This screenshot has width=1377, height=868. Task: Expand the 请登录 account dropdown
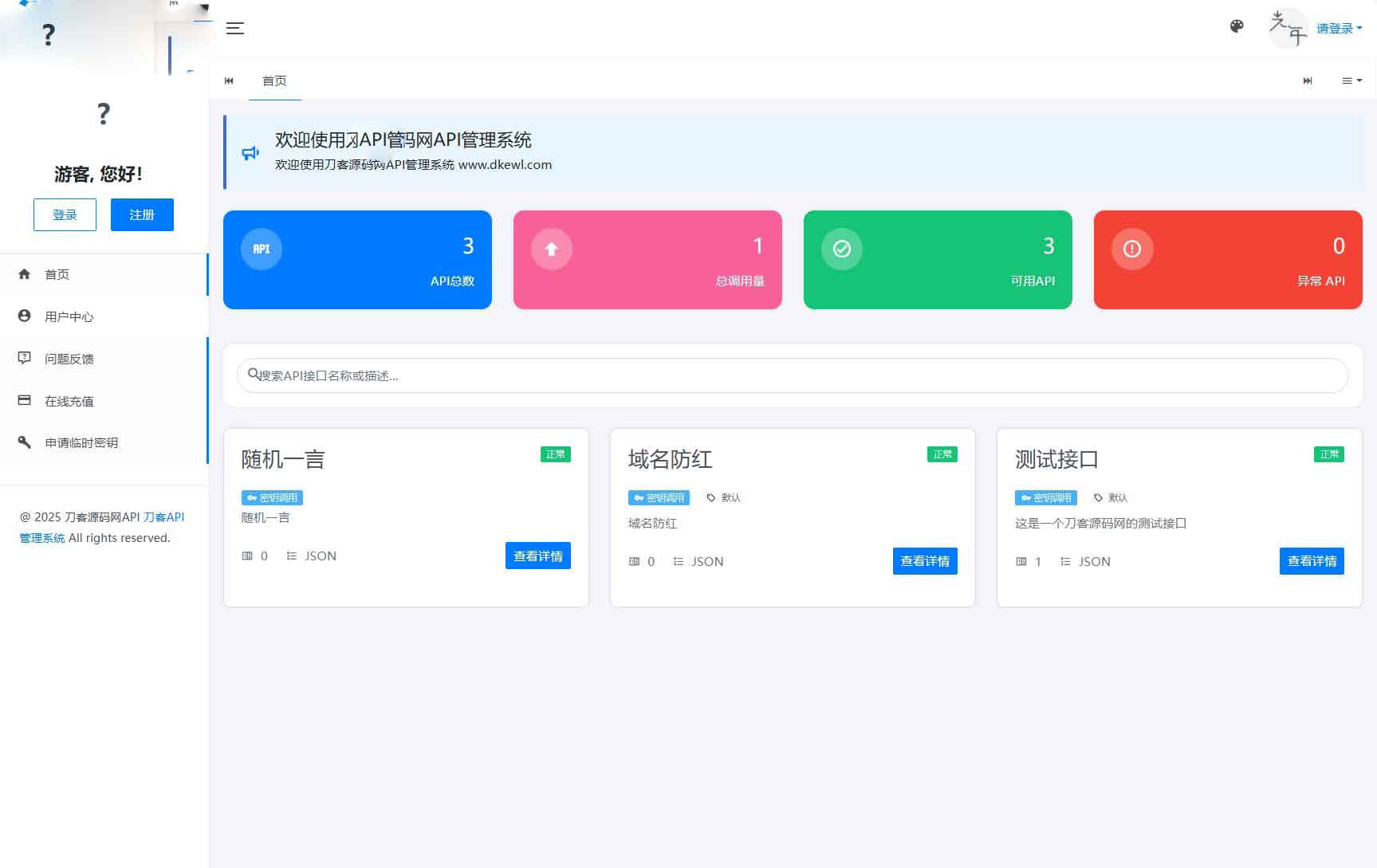point(1339,29)
